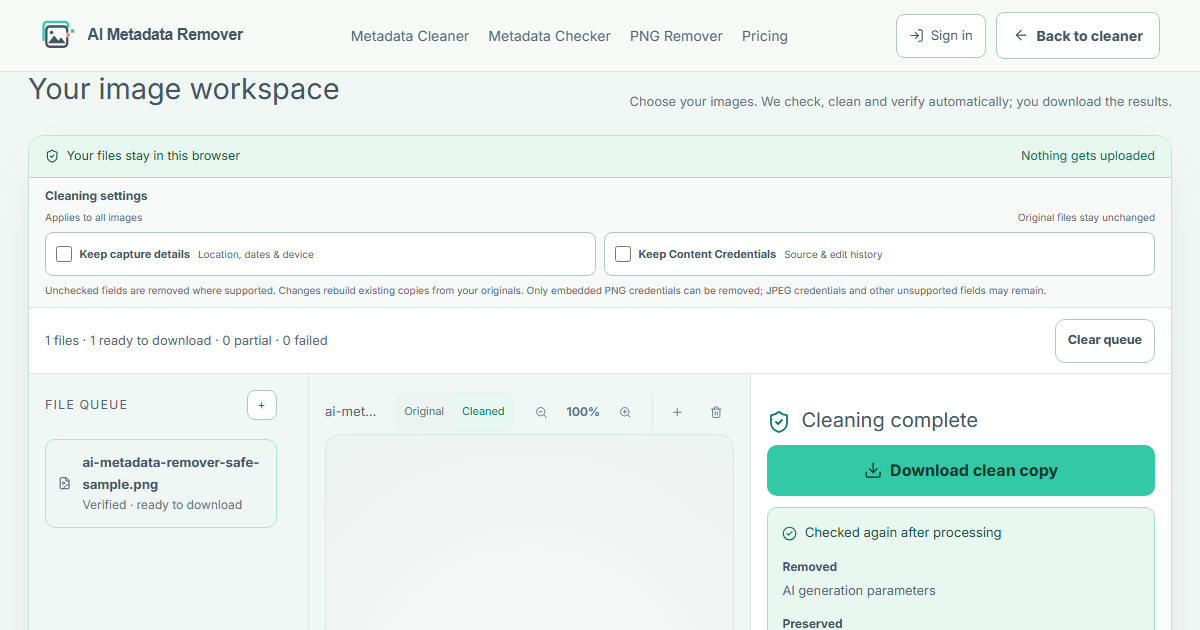Screen dimensions: 1200x630
Task: Click the 'AI generation parameters' removed entry
Action: (x=859, y=591)
